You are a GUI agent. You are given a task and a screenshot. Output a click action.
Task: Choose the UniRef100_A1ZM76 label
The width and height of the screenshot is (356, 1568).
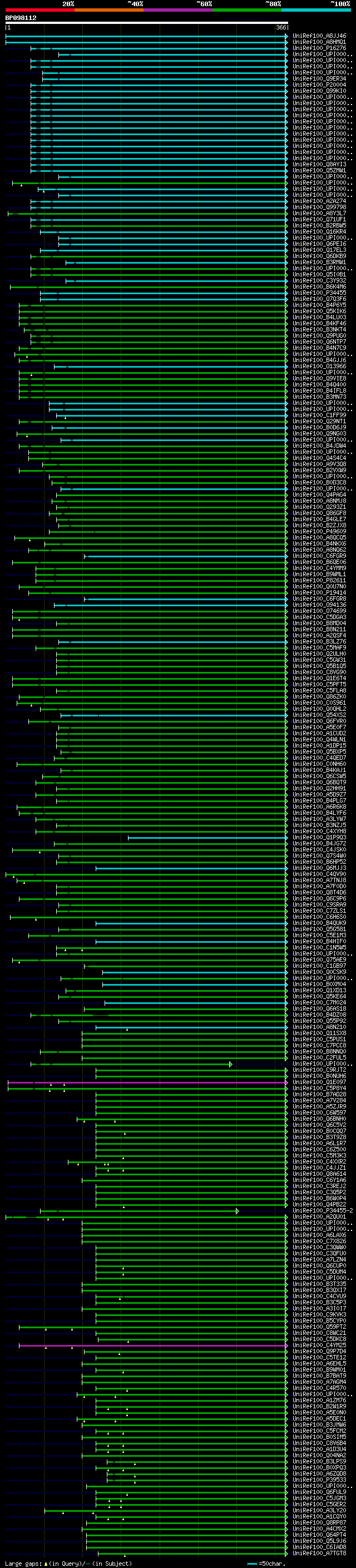coord(319,1400)
